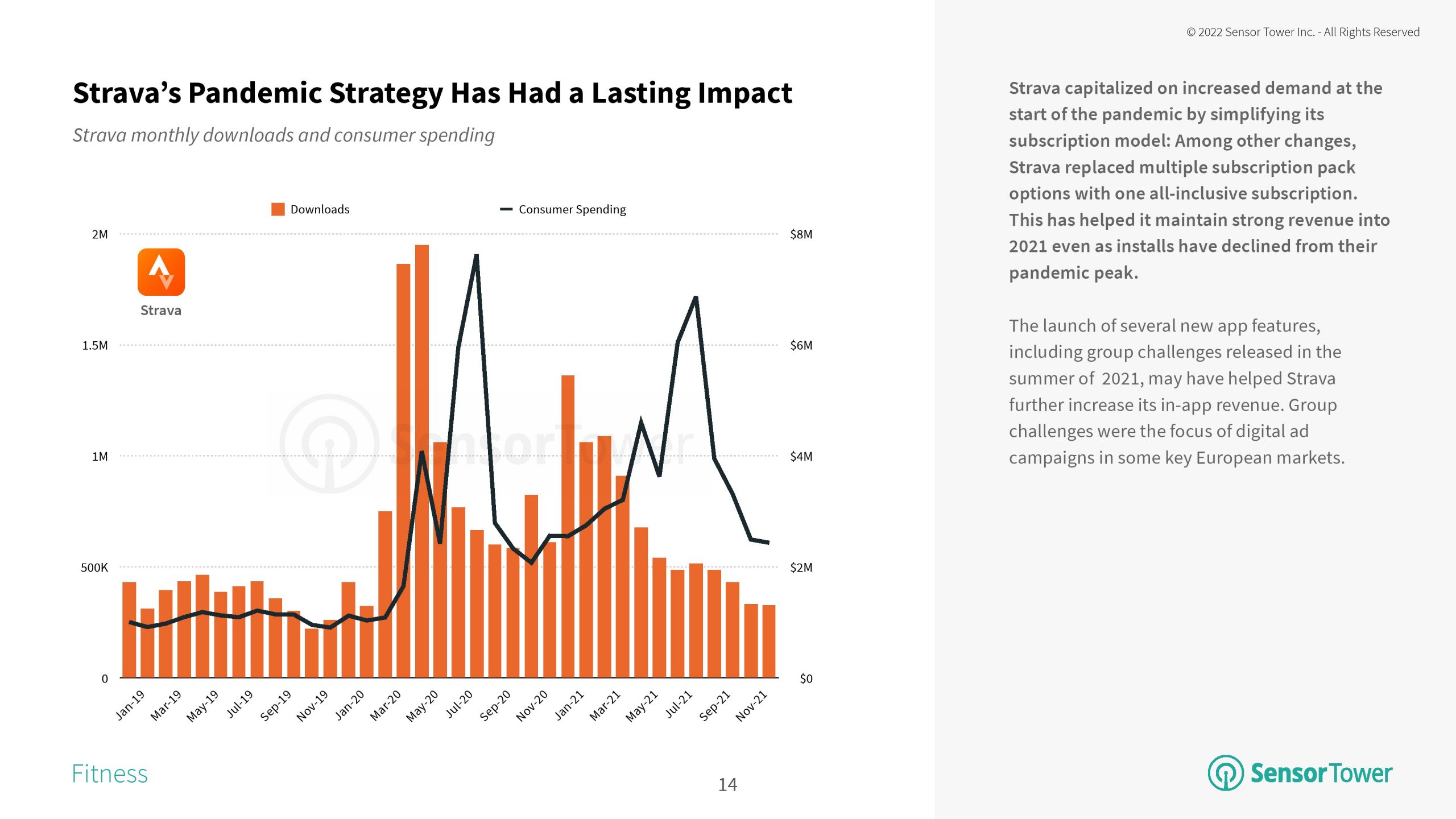Screen dimensions: 1456x819
Task: Click the 1.5M left axis label
Action: [x=95, y=345]
